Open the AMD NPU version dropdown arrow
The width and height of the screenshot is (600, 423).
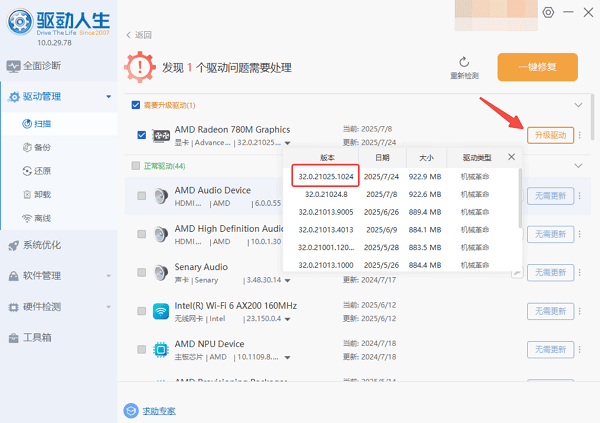click(287, 358)
